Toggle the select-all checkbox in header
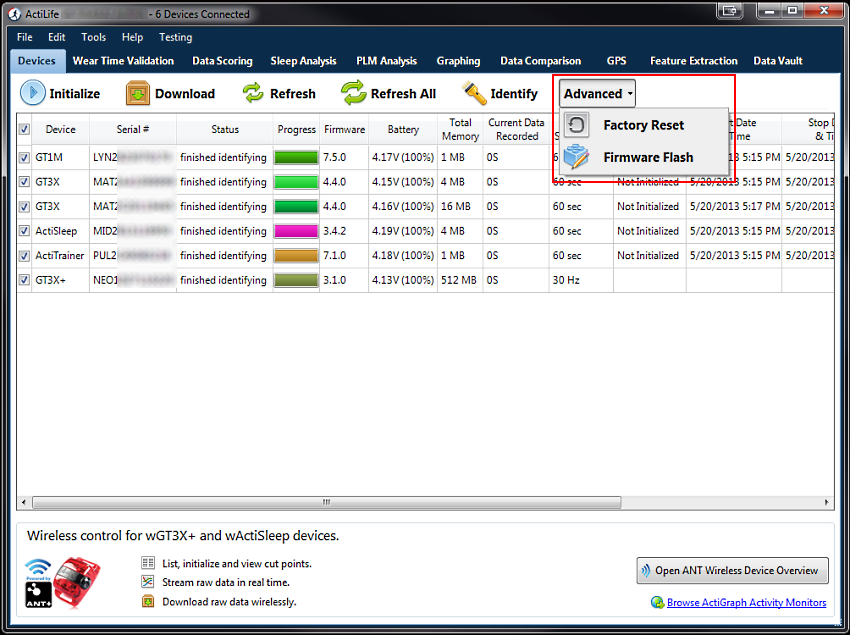This screenshot has width=850, height=635. 24,129
